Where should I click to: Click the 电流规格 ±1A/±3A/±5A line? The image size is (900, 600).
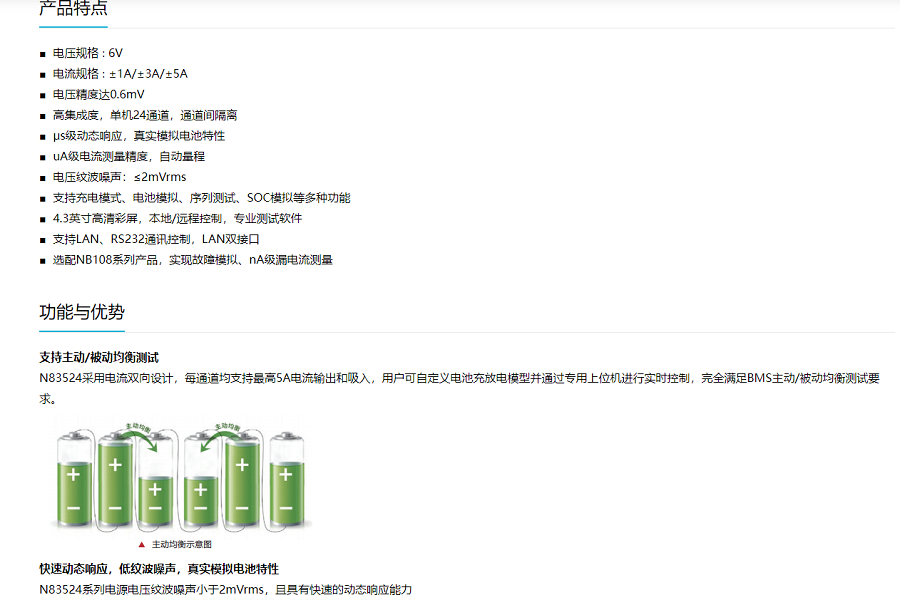[x=120, y=74]
